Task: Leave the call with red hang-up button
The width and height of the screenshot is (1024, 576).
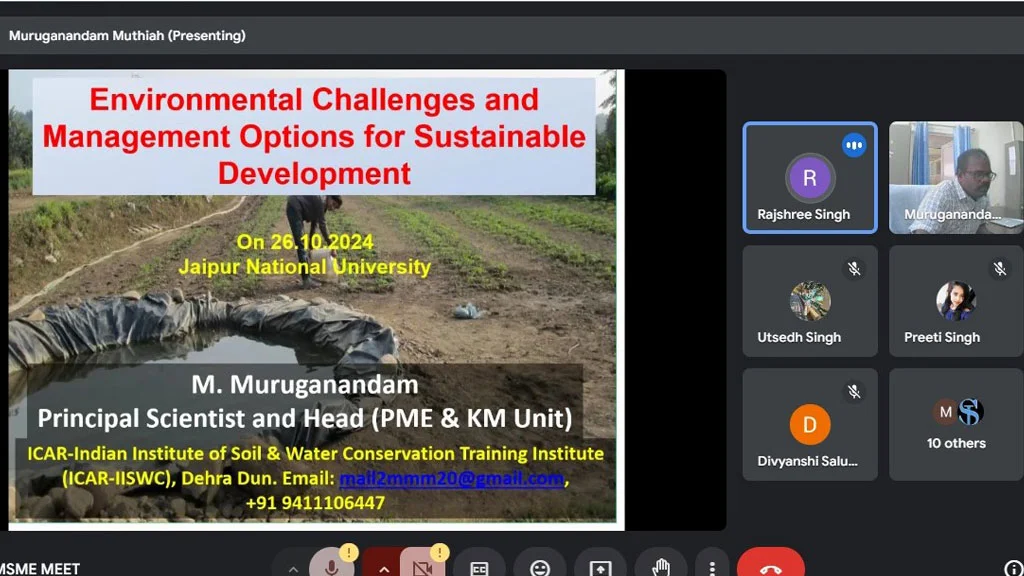Action: (771, 566)
